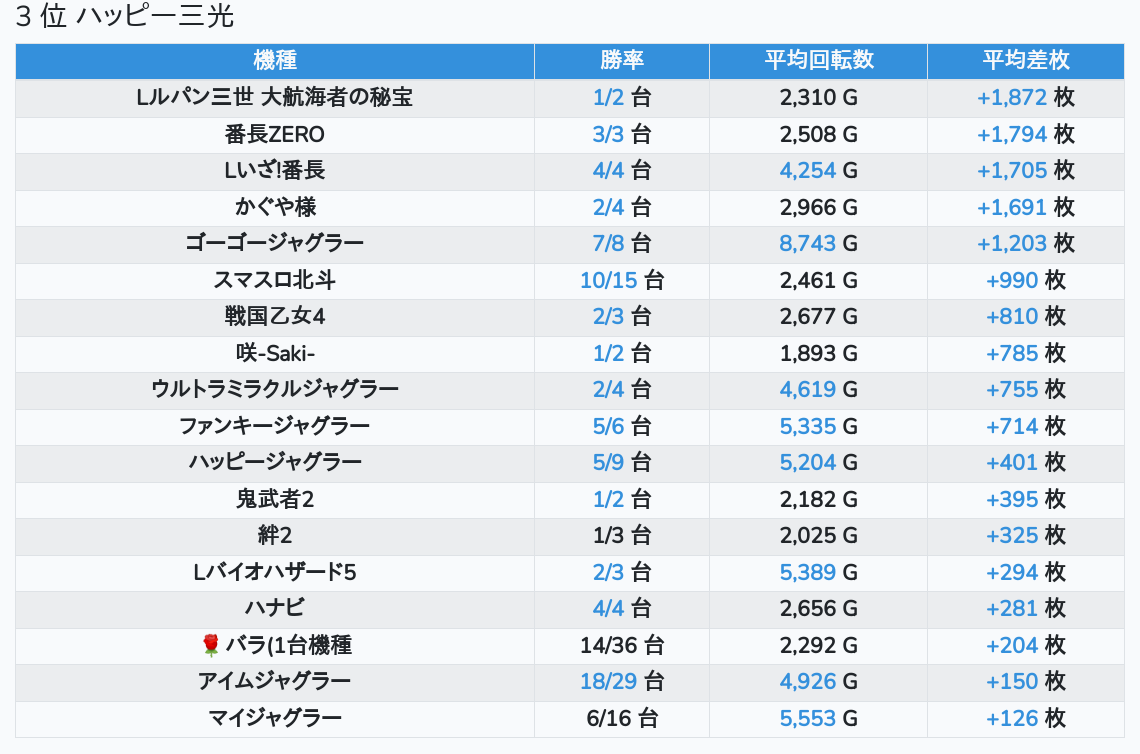Open the 3/3 win rate link for 番長ZERO

[x=608, y=134]
